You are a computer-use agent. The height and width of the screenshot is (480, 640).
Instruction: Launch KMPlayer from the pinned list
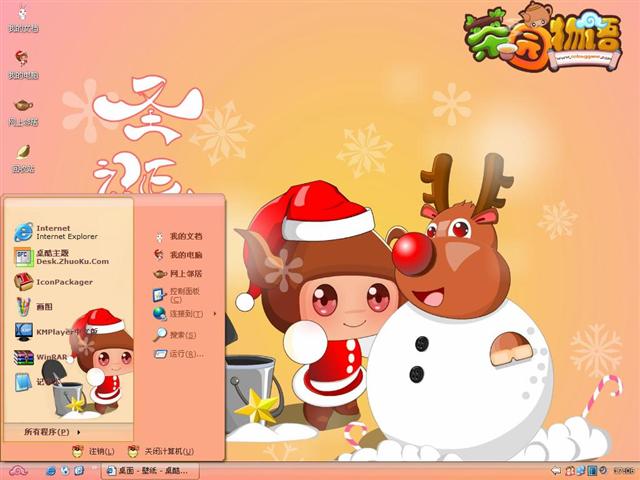tap(56, 332)
